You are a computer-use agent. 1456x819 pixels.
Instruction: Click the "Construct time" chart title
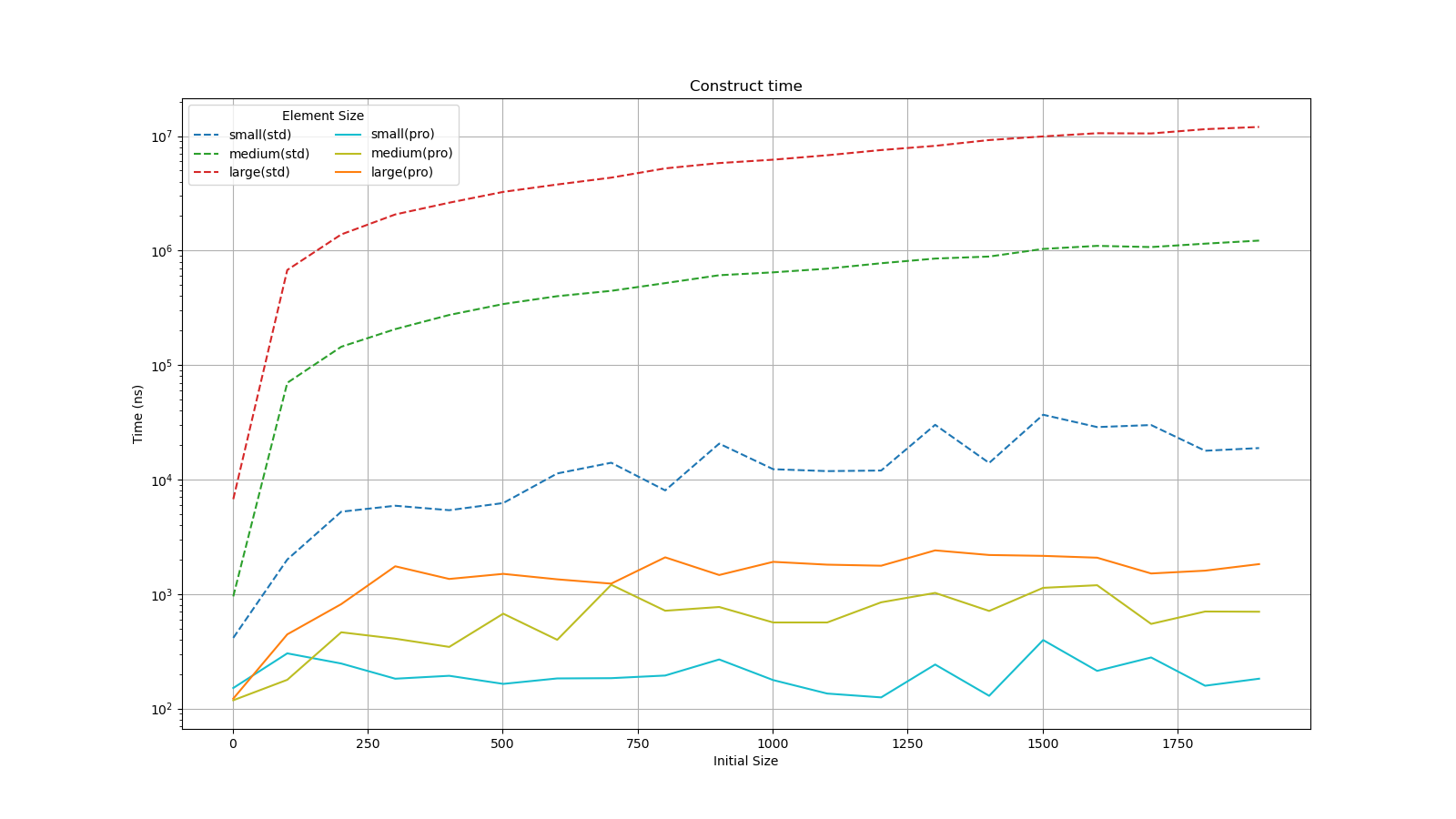pos(745,86)
